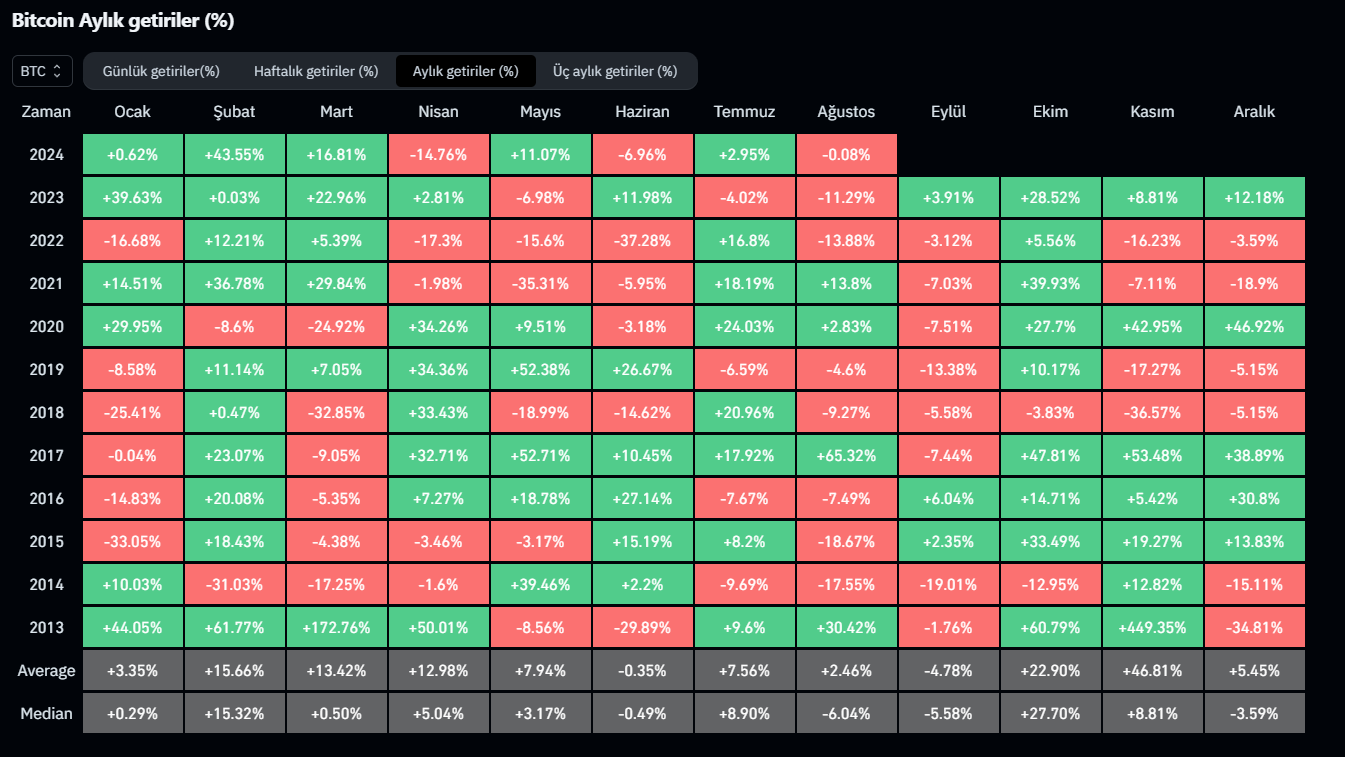Switch to Günlük getiriler(%) tab
The image size is (1345, 757).
pyautogui.click(x=161, y=71)
